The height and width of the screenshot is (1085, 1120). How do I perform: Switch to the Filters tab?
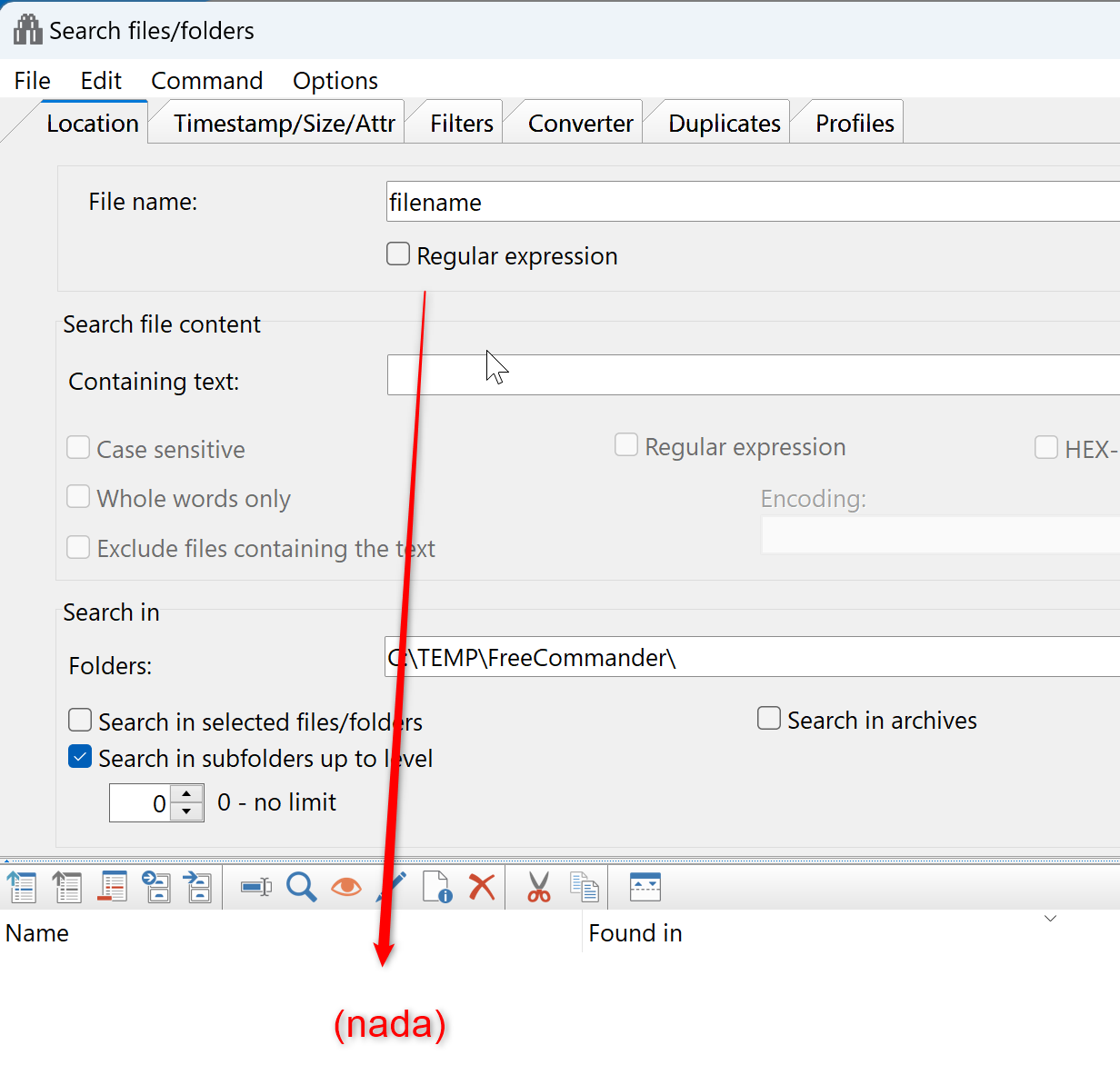point(462,124)
